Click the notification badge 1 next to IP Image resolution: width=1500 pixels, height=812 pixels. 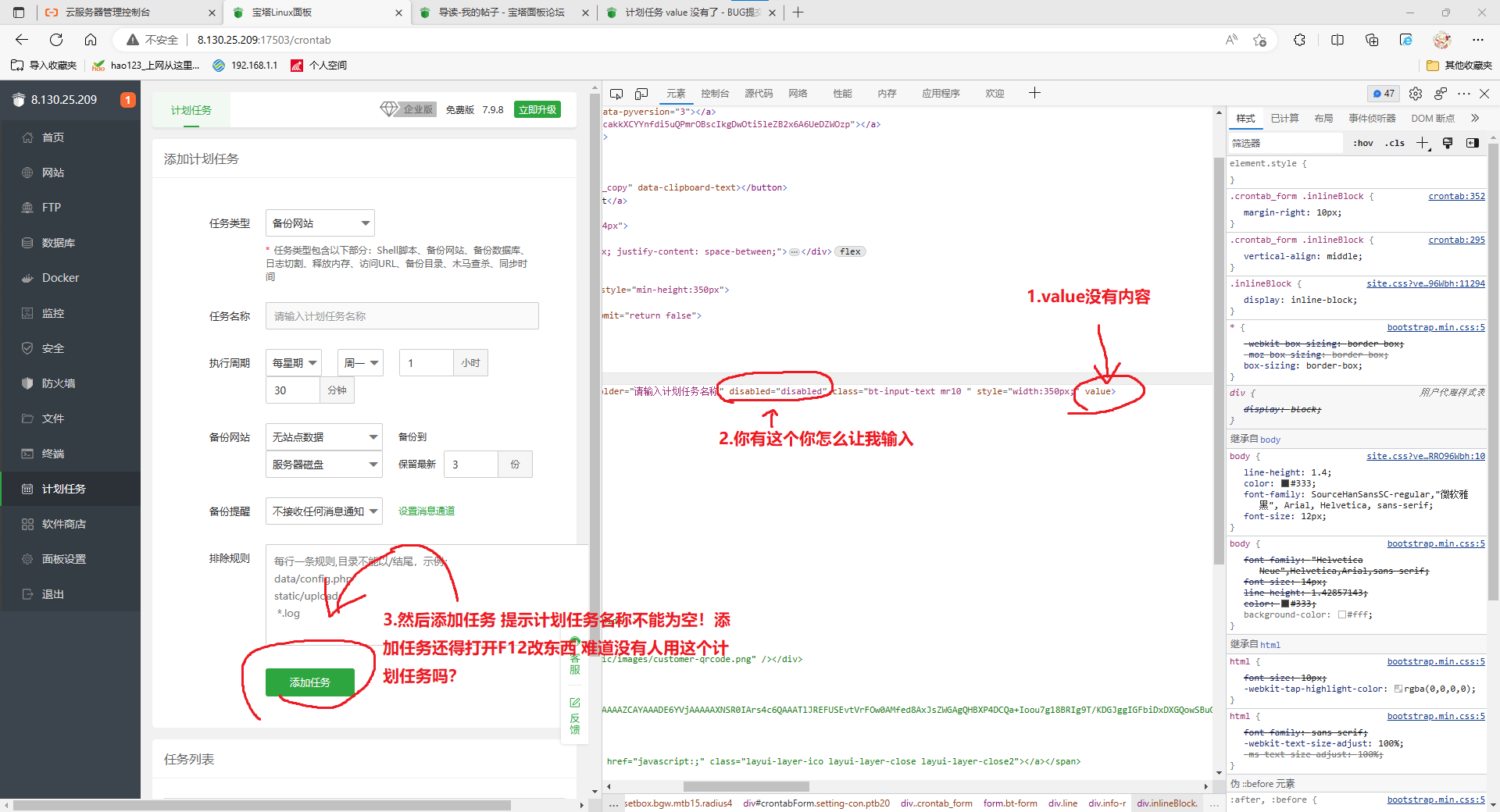coord(128,100)
